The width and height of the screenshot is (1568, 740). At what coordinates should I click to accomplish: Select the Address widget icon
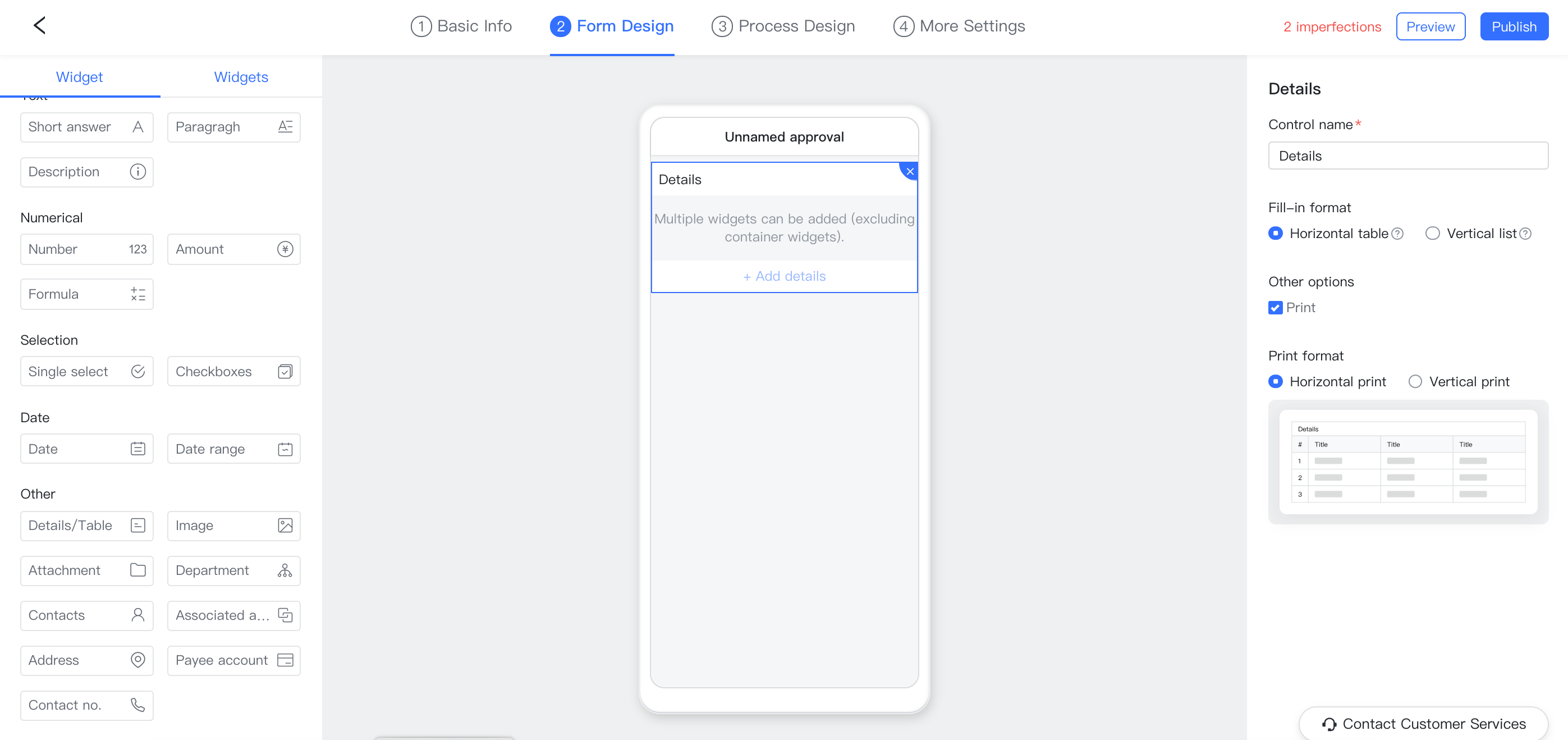point(138,660)
